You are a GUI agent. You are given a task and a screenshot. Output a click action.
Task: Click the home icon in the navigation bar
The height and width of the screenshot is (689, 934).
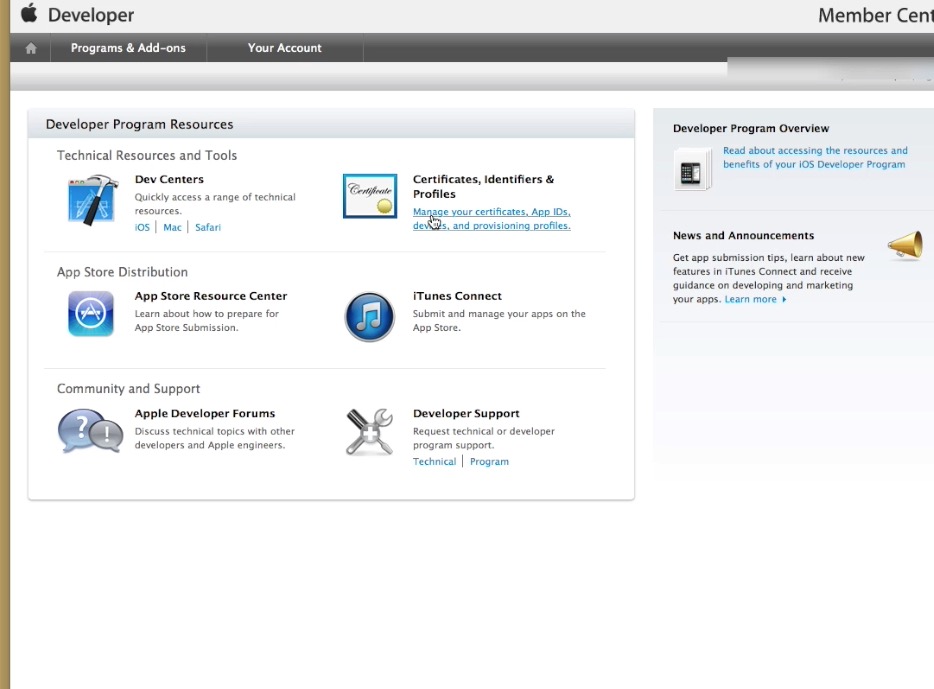click(29, 47)
